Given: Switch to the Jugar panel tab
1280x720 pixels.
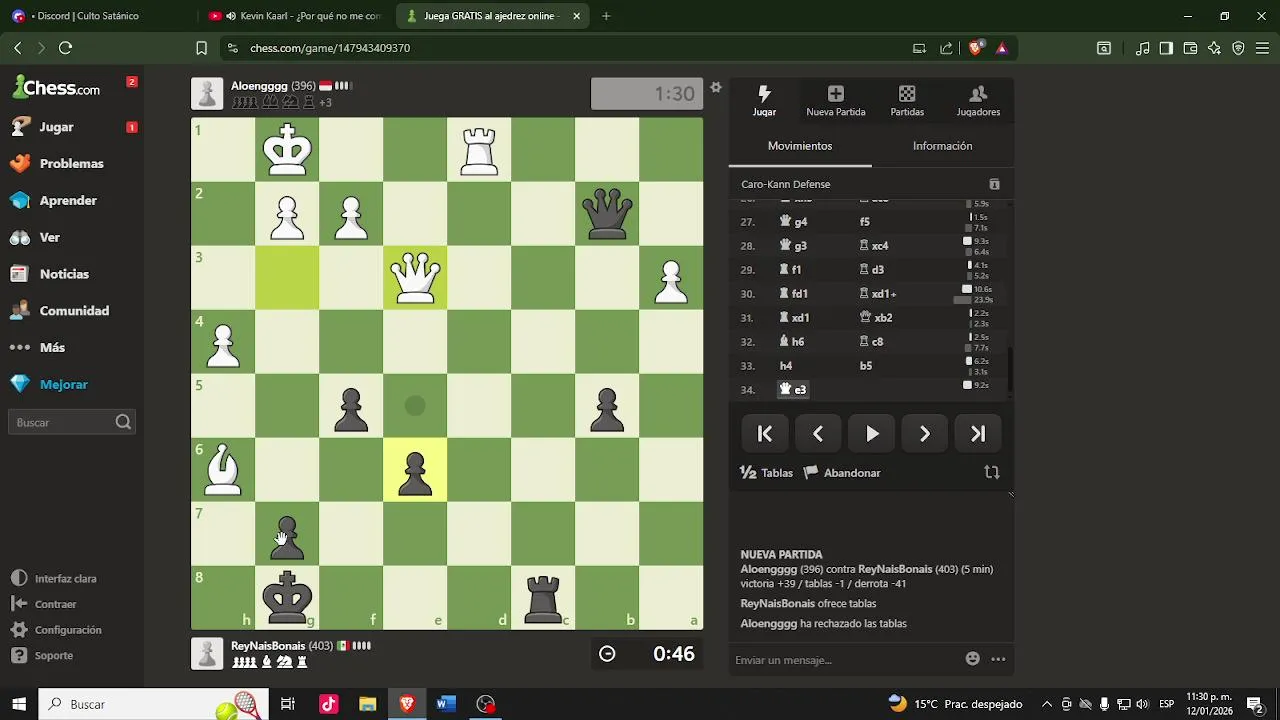Looking at the screenshot, I should point(764,101).
